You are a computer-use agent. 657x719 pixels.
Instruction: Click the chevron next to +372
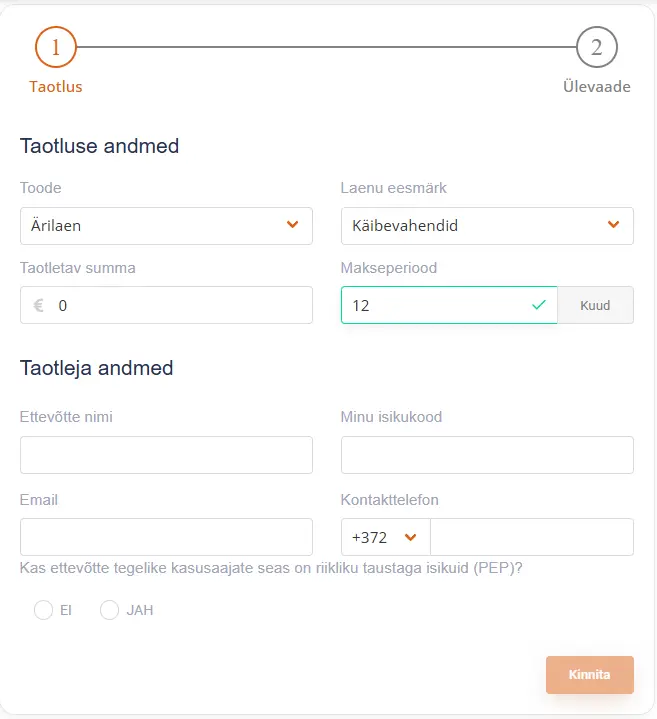coord(410,537)
